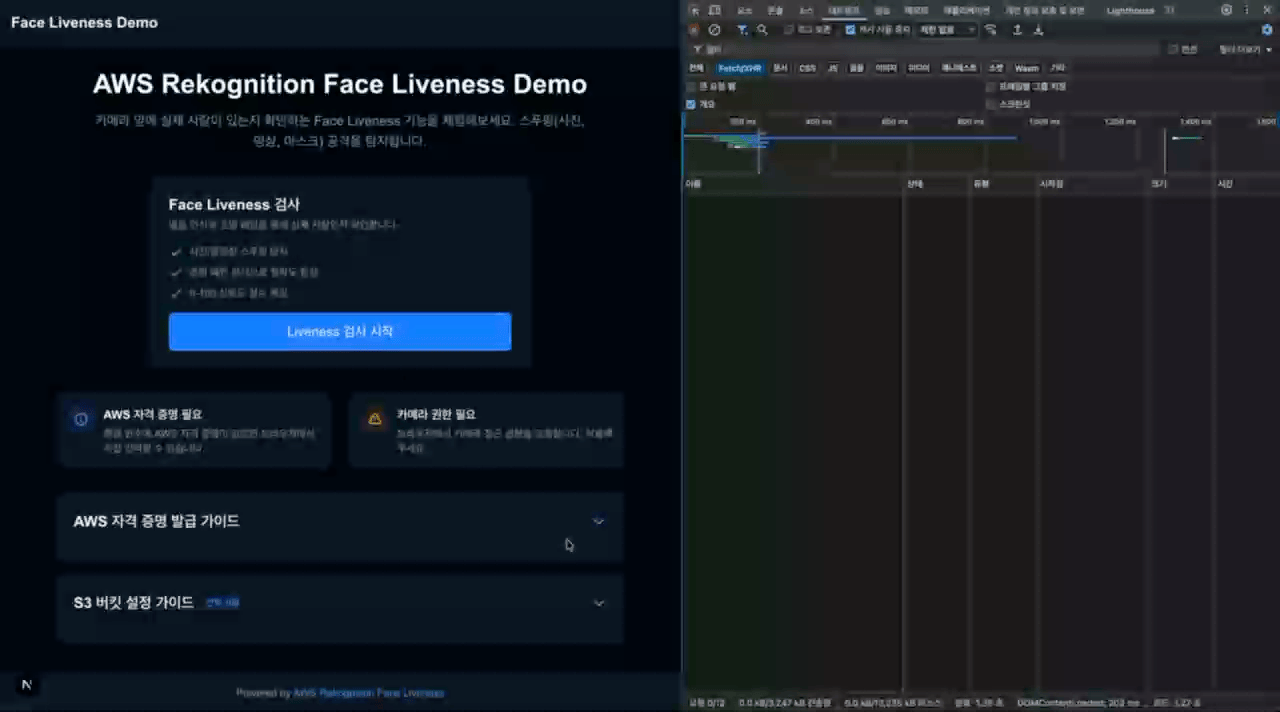Clear the network log
Screen dimensions: 1280x712
pyautogui.click(x=715, y=30)
